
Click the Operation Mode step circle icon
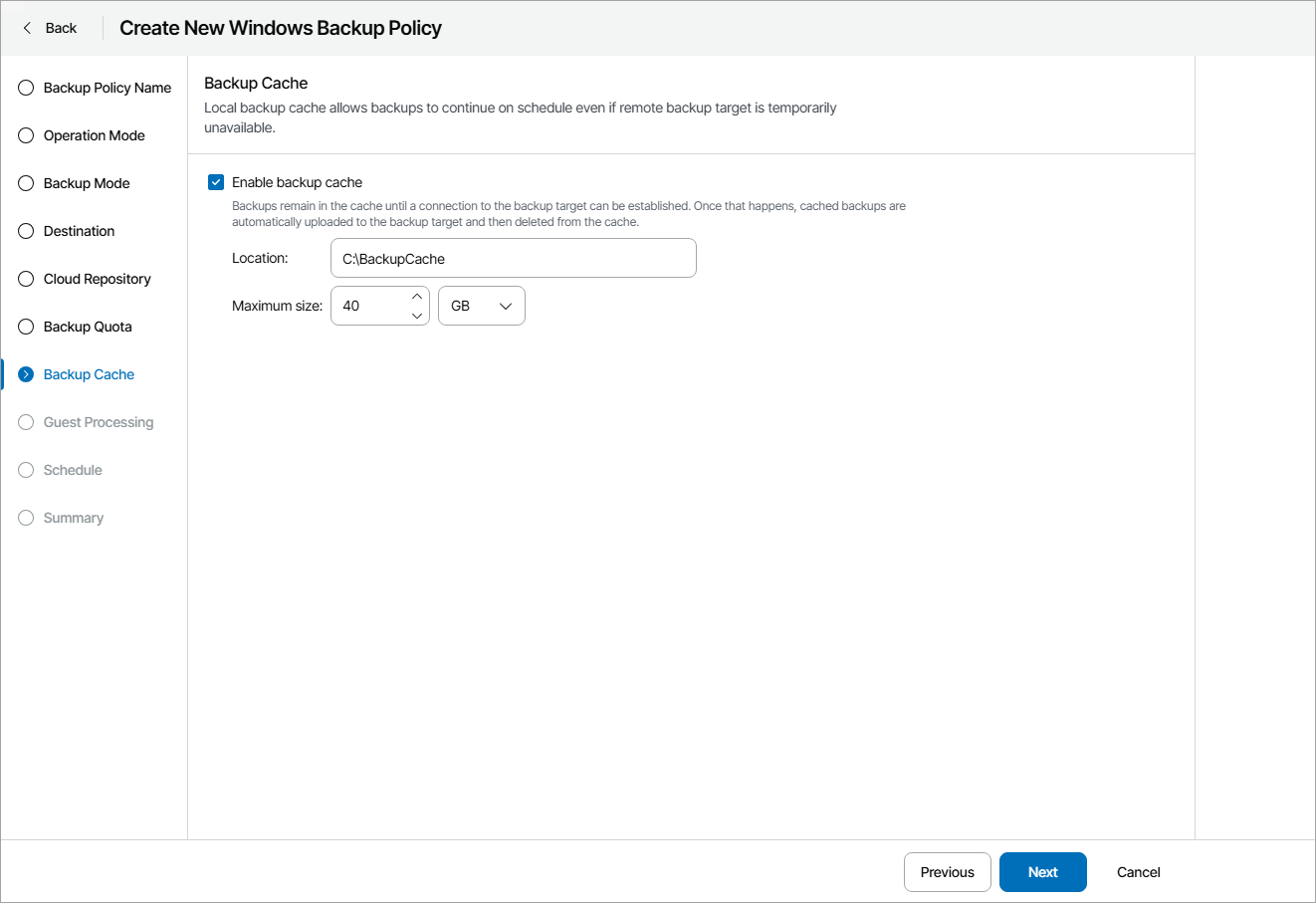tap(26, 135)
